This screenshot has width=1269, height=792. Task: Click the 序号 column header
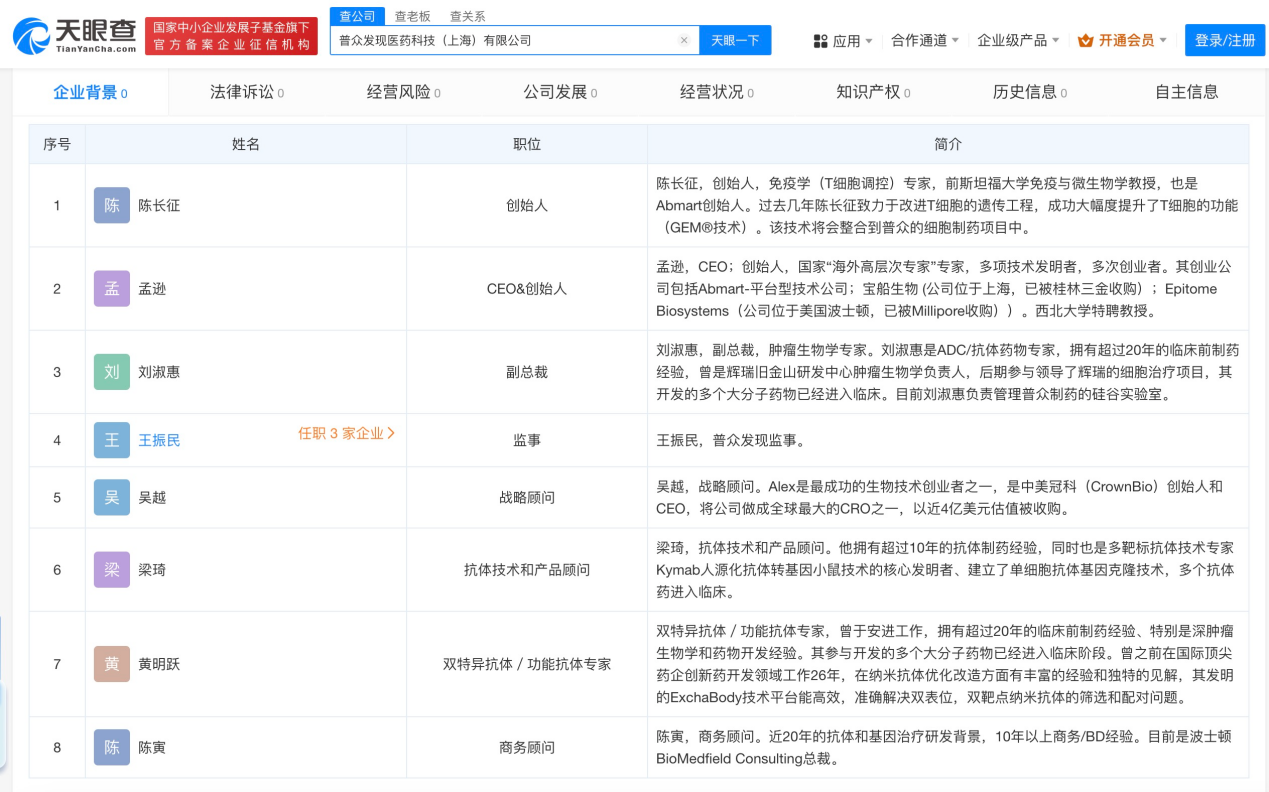coord(57,144)
